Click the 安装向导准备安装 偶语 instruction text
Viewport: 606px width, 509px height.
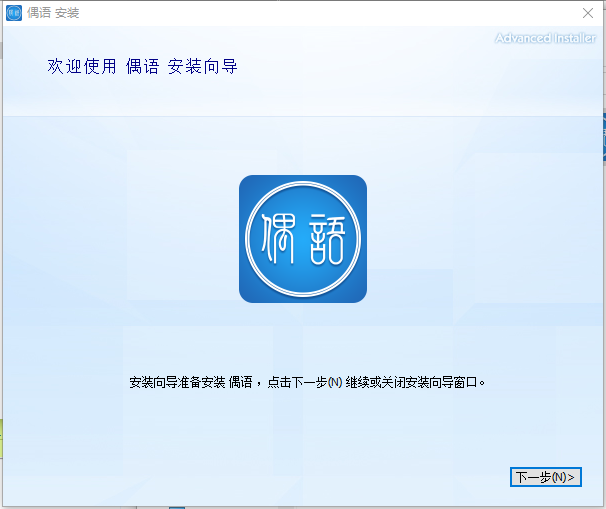(x=307, y=382)
